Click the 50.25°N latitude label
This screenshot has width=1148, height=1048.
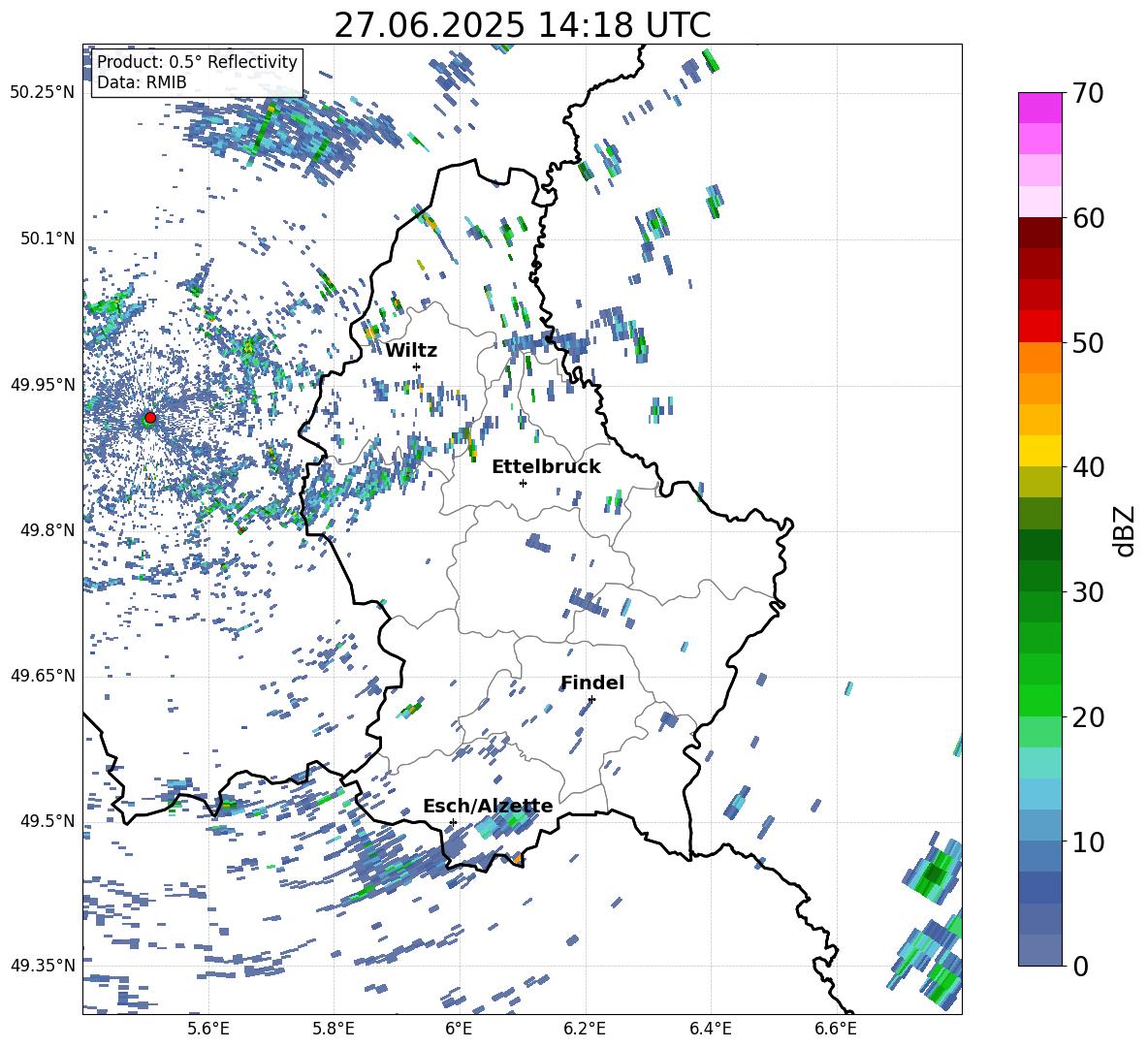click(x=43, y=93)
